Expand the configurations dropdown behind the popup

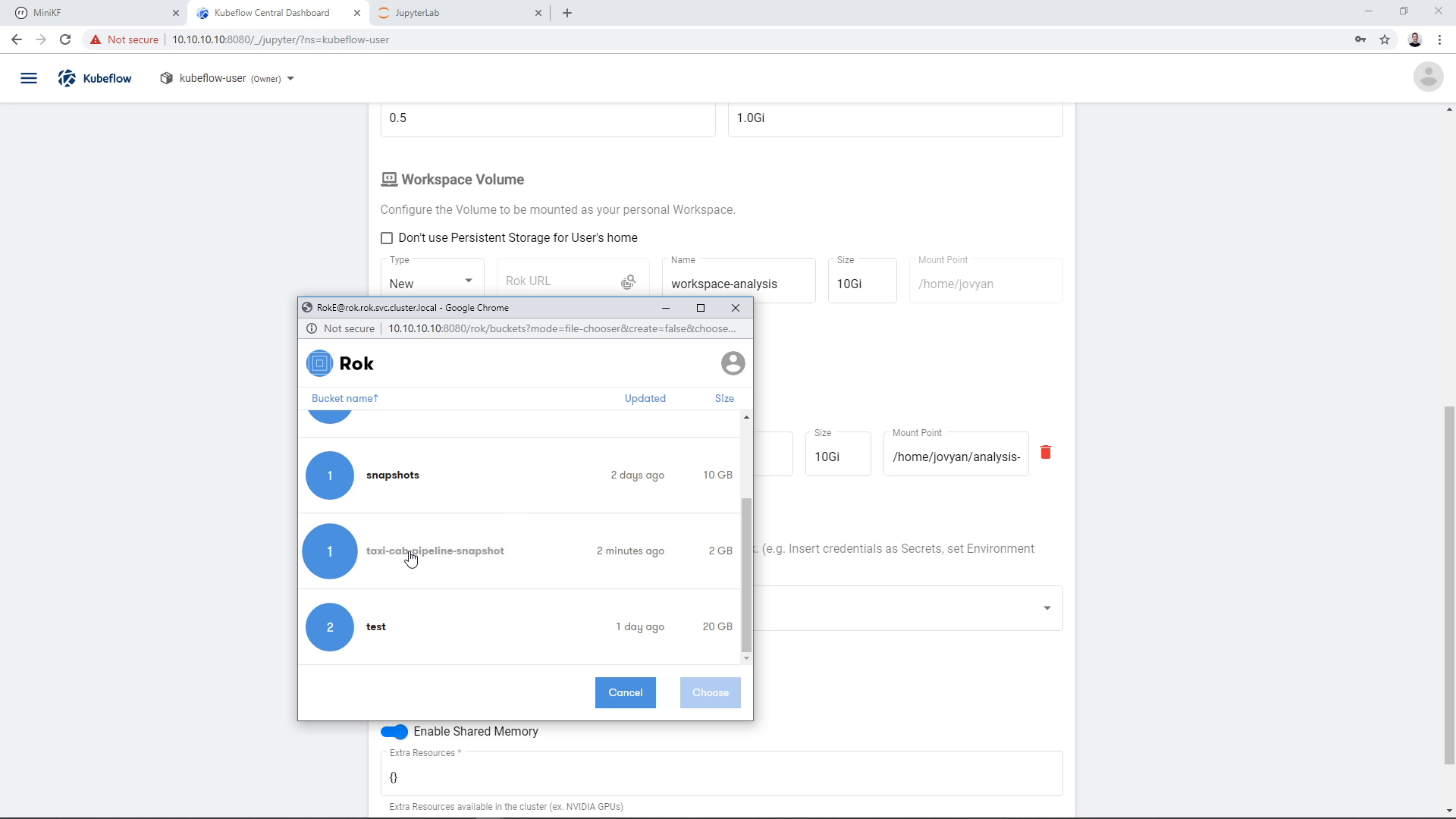click(1046, 608)
